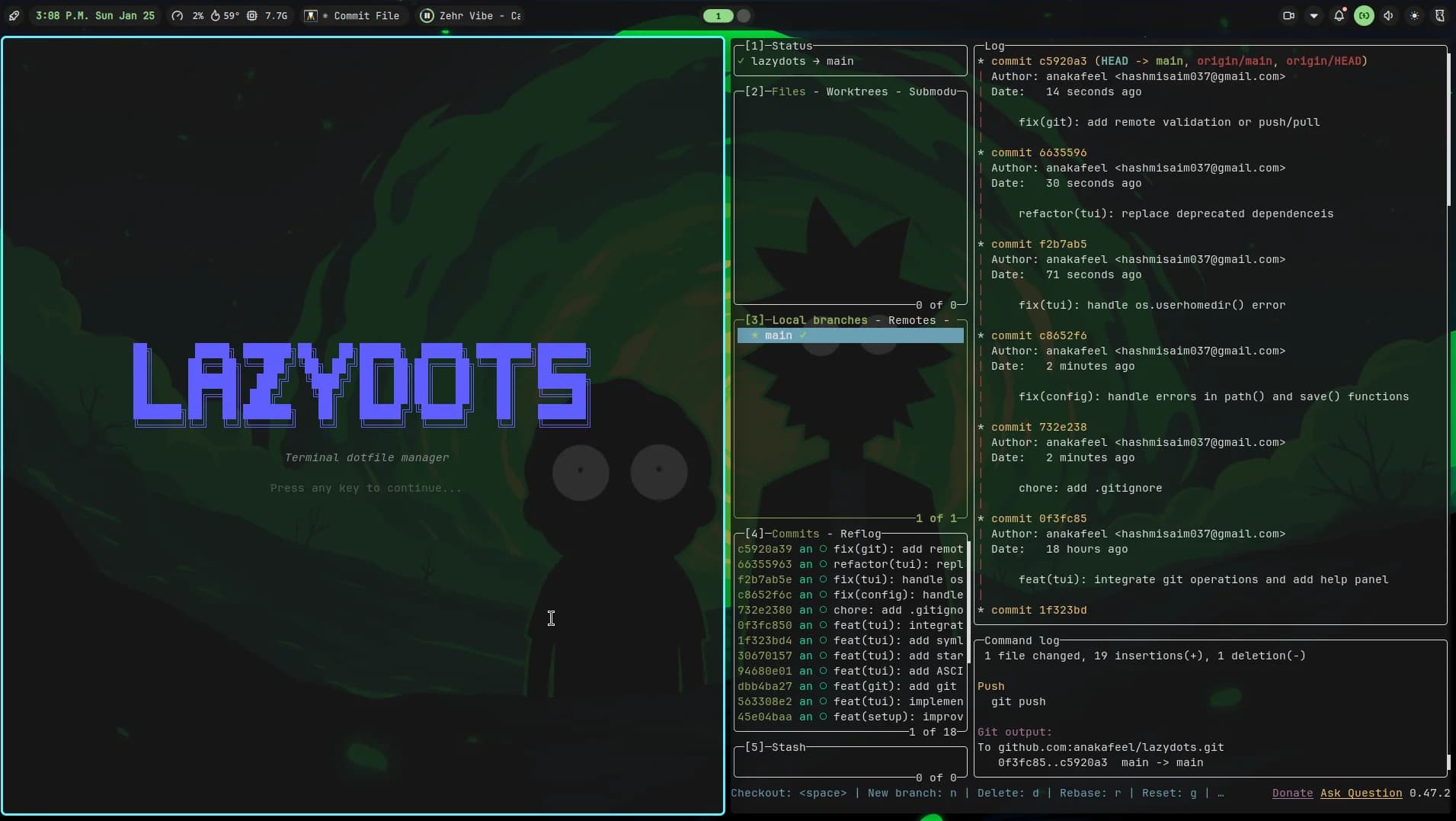Pause the Zehr Vibe media playback
Viewport: 1456px width, 821px height.
(427, 15)
